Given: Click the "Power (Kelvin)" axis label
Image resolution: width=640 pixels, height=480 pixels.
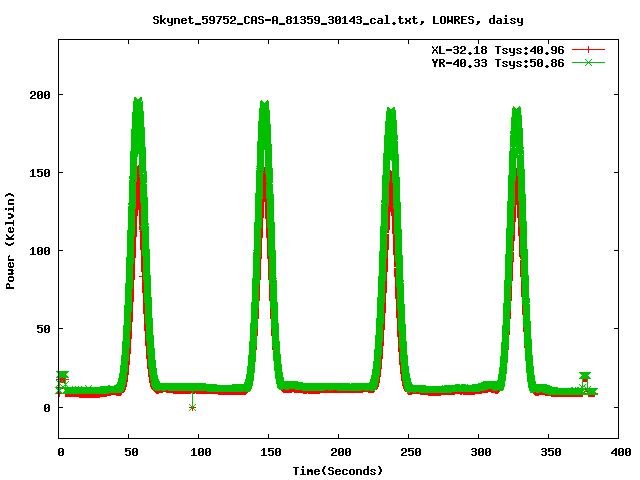Looking at the screenshot, I should pos(10,241).
